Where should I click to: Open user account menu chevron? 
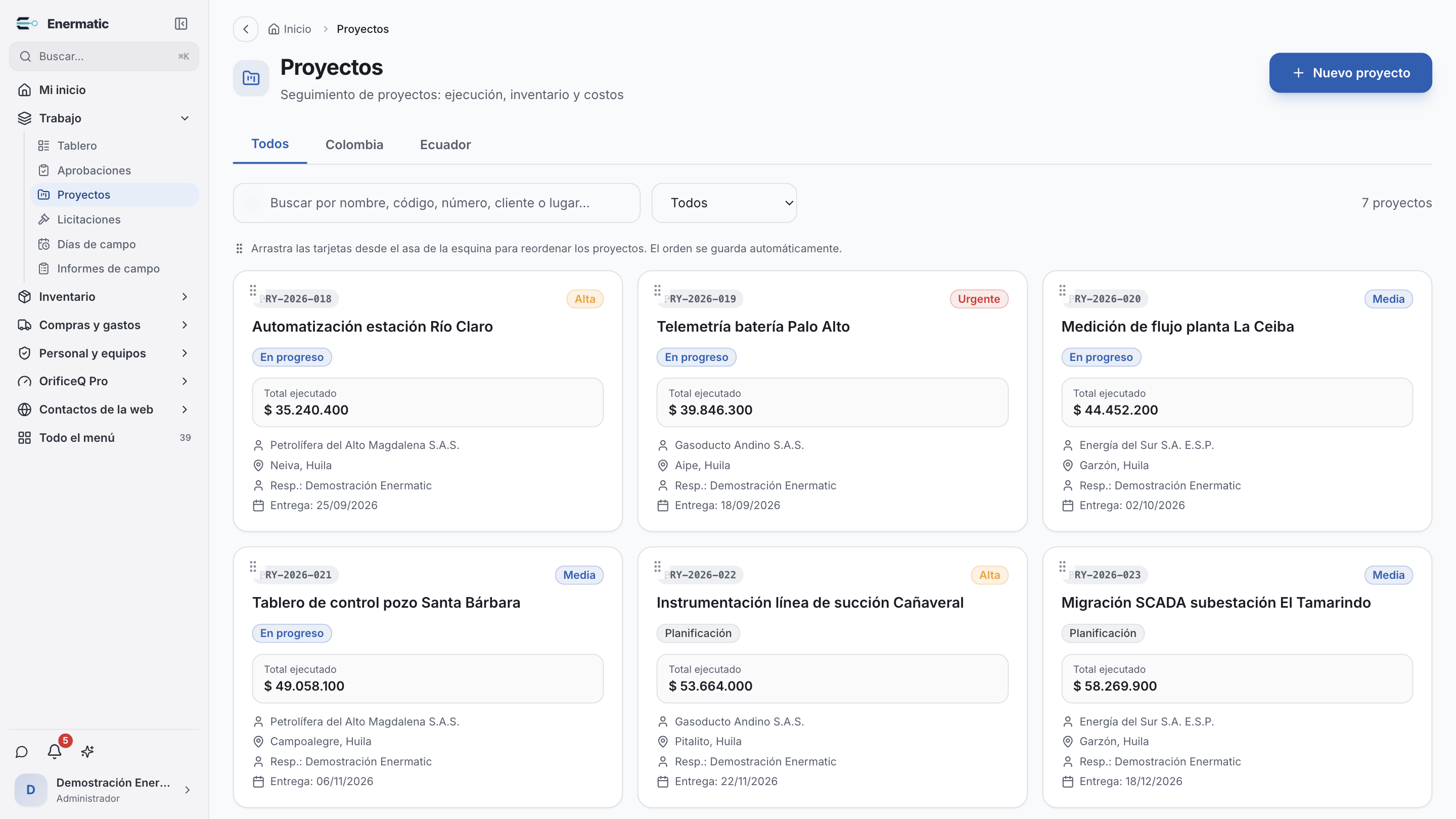coord(188,790)
